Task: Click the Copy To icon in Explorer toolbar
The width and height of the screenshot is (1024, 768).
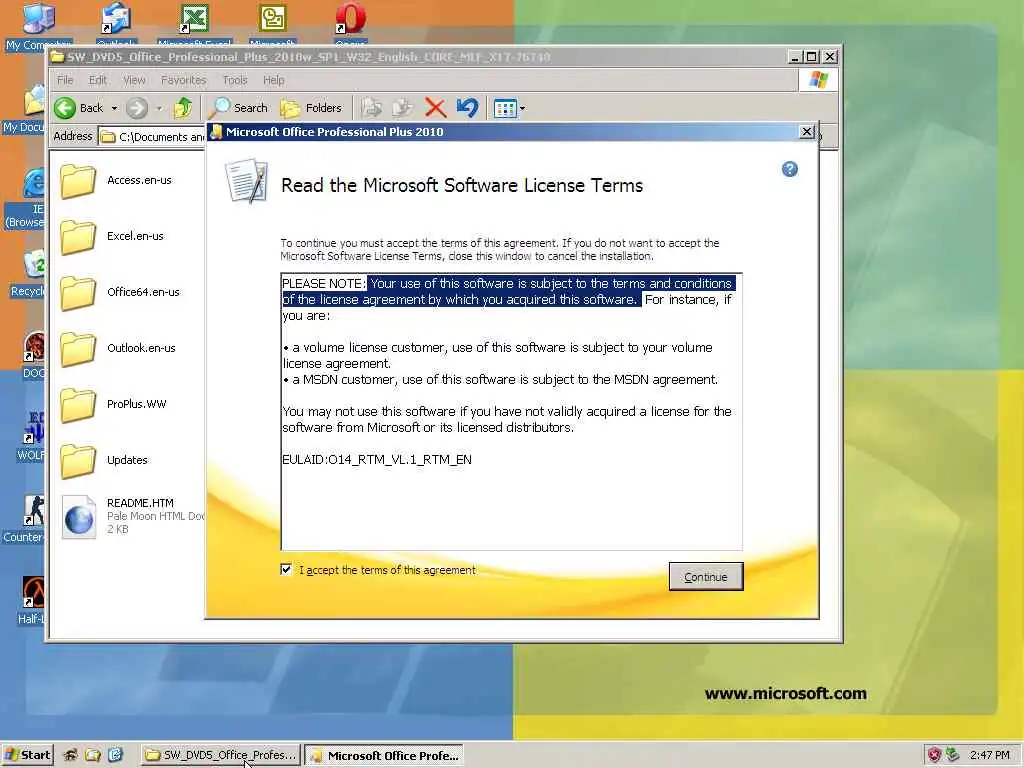Action: [403, 108]
